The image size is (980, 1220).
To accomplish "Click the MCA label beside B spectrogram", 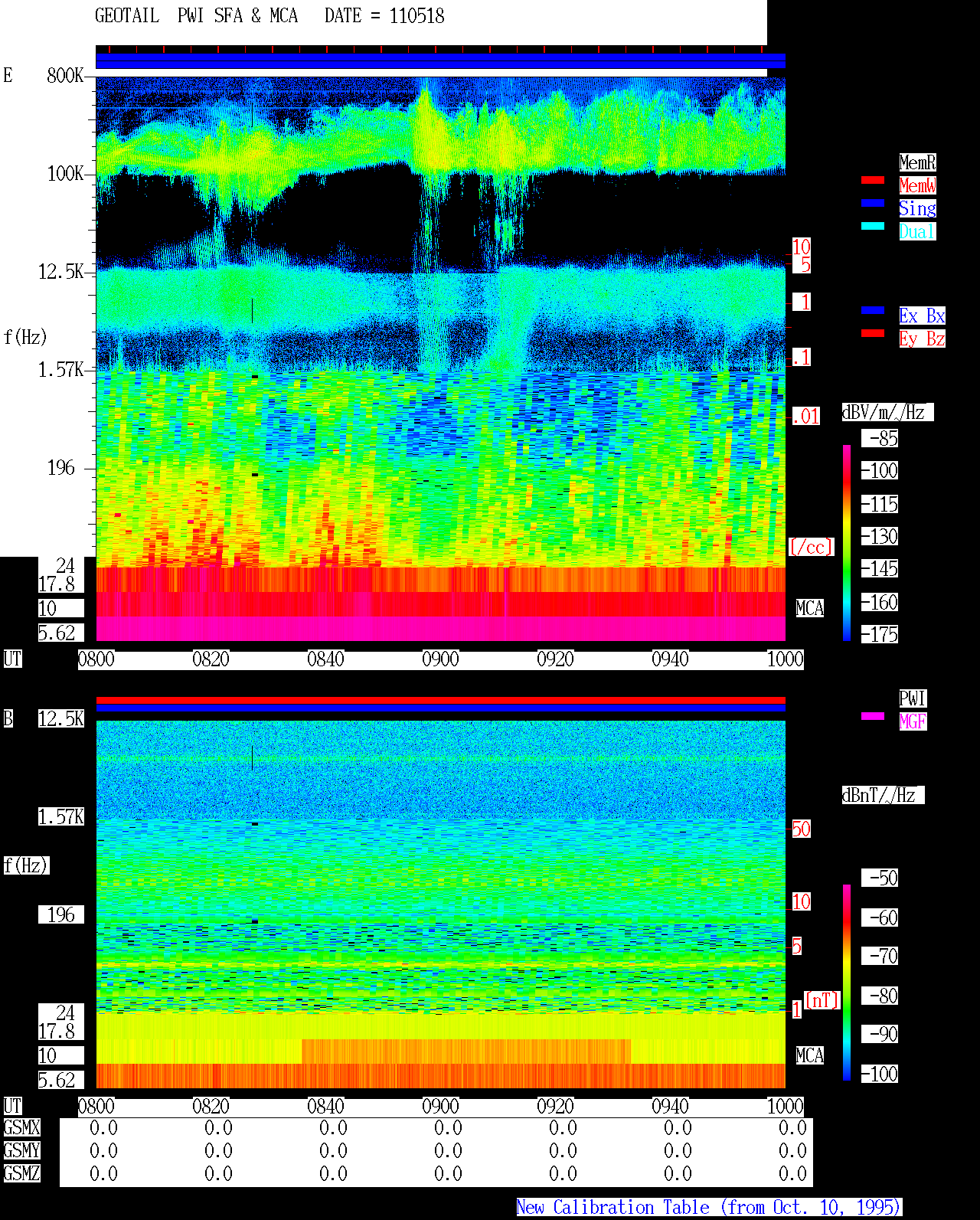I will tap(810, 1055).
